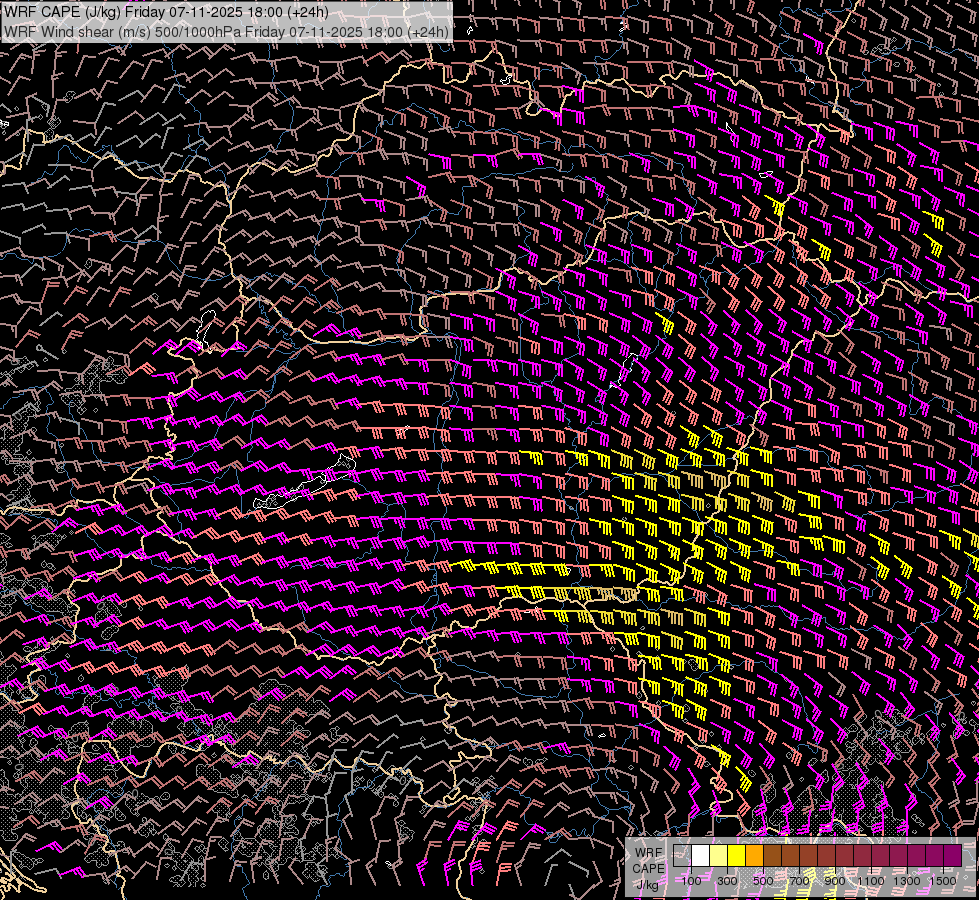Screen dimensions: 979x900
Task: Click the CAPE text in the legend box
Action: point(648,868)
